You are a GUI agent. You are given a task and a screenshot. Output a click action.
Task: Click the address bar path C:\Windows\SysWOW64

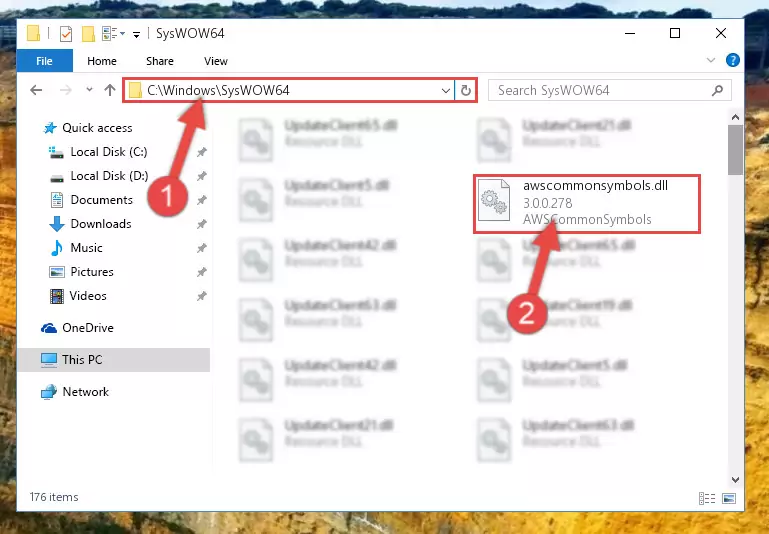click(x=218, y=90)
